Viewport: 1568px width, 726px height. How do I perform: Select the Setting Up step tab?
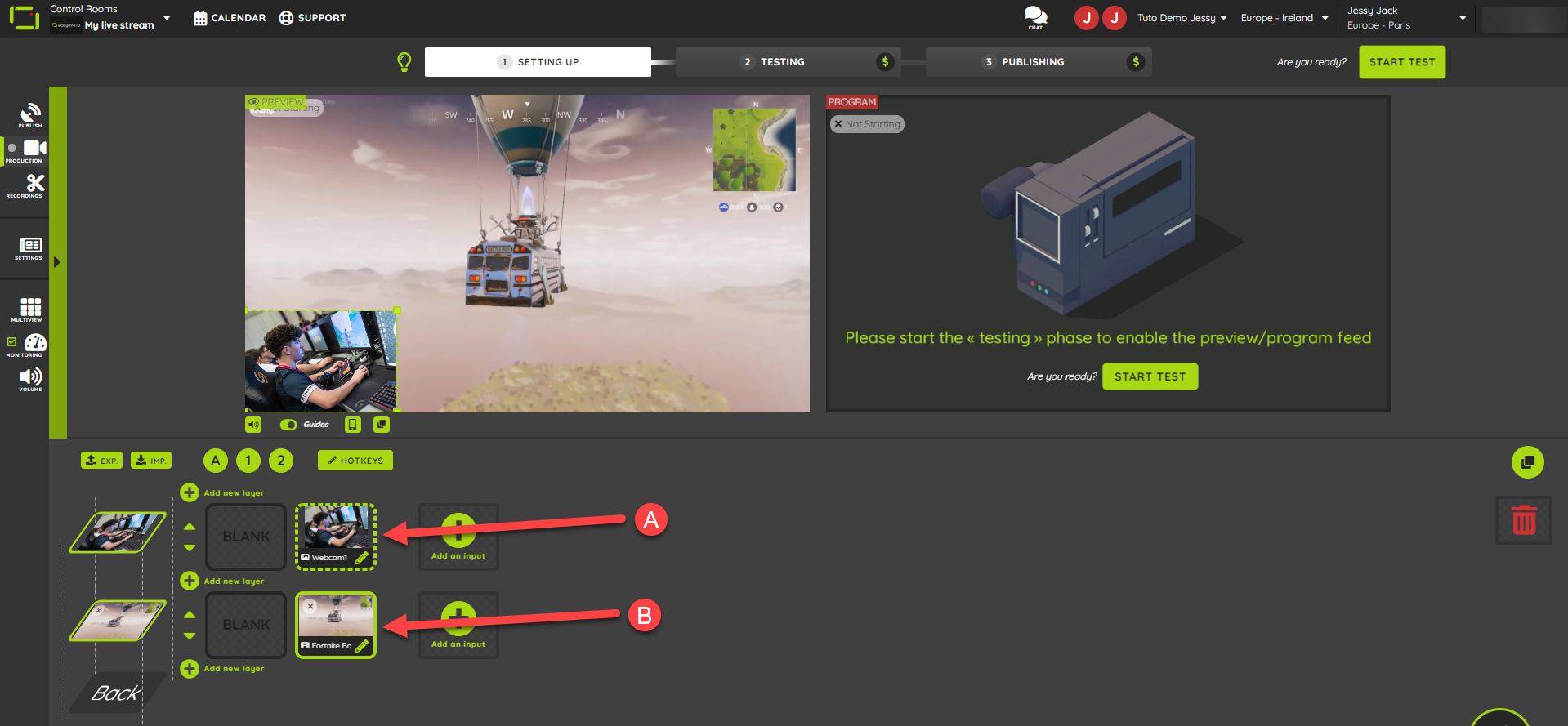[538, 62]
